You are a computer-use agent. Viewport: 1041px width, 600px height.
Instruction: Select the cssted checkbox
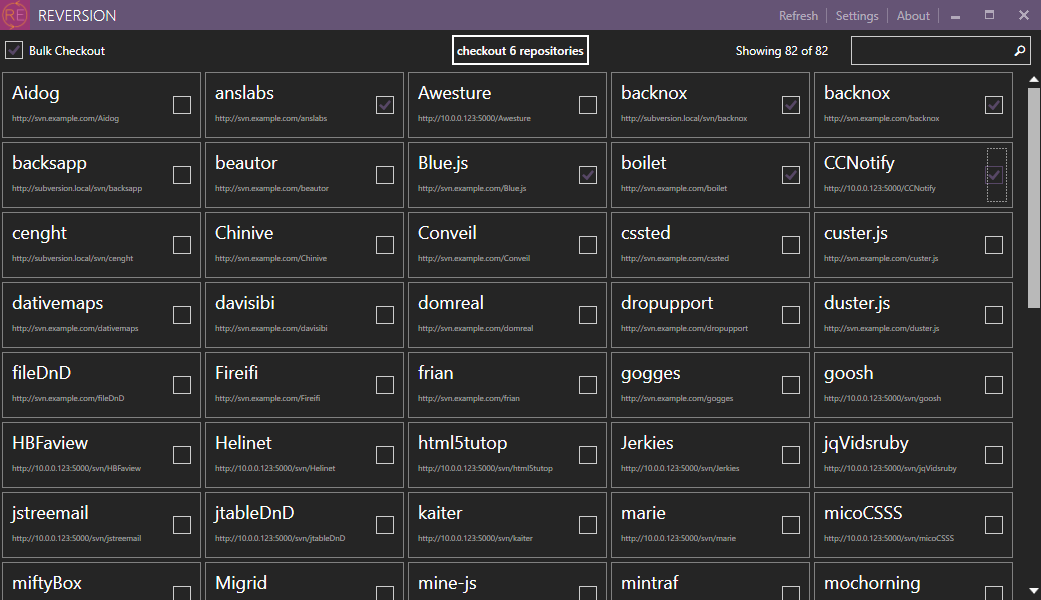791,245
